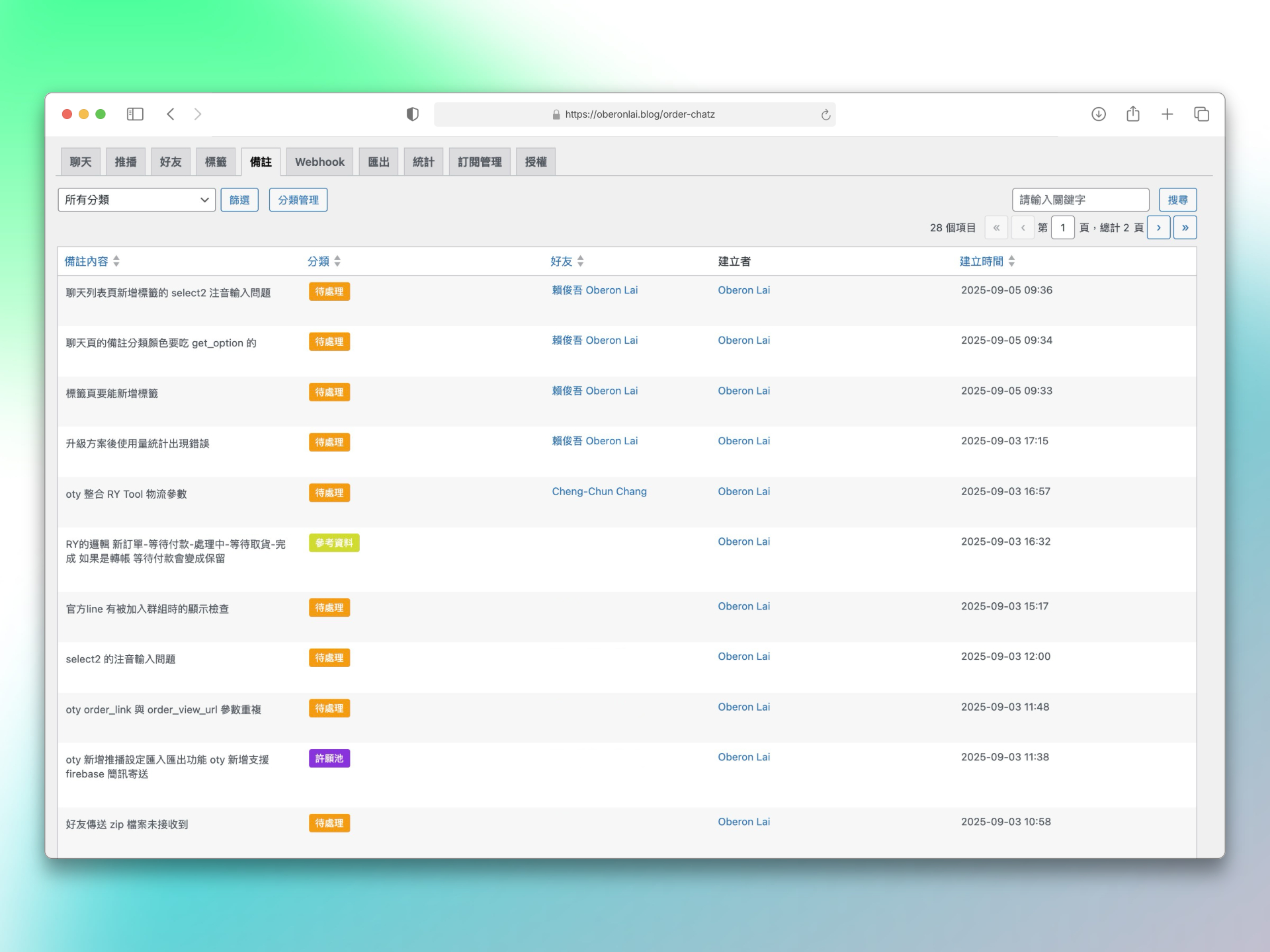Image resolution: width=1270 pixels, height=952 pixels.
Task: Sort by 備註內容 column arrows
Action: coord(116,261)
